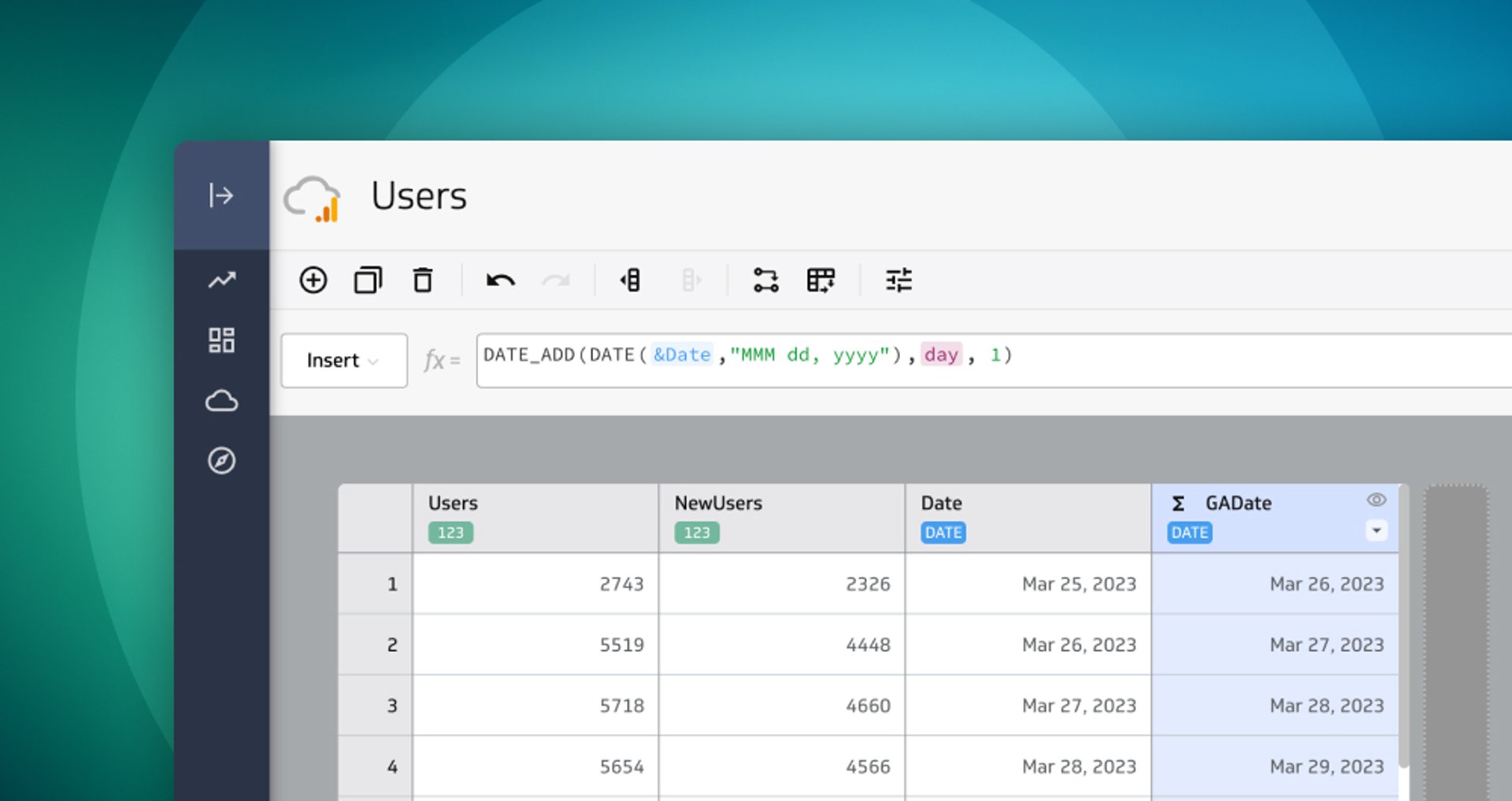Click the Undo arrow
The image size is (1512, 801).
point(500,280)
